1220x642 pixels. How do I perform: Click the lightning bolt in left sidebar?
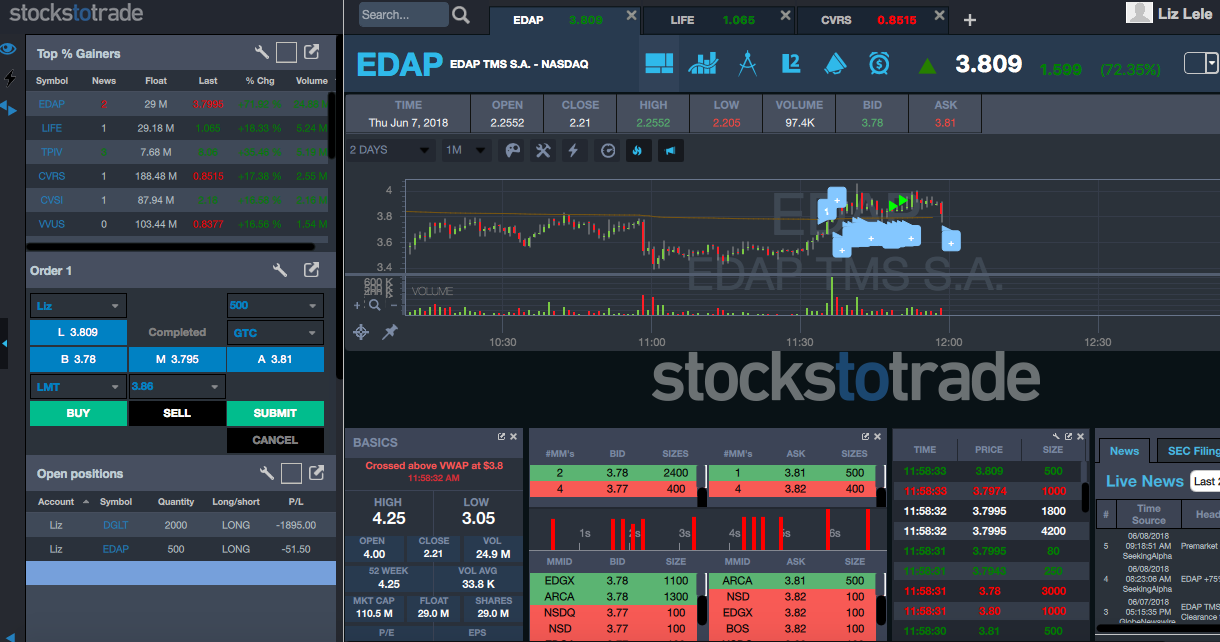click(x=10, y=77)
